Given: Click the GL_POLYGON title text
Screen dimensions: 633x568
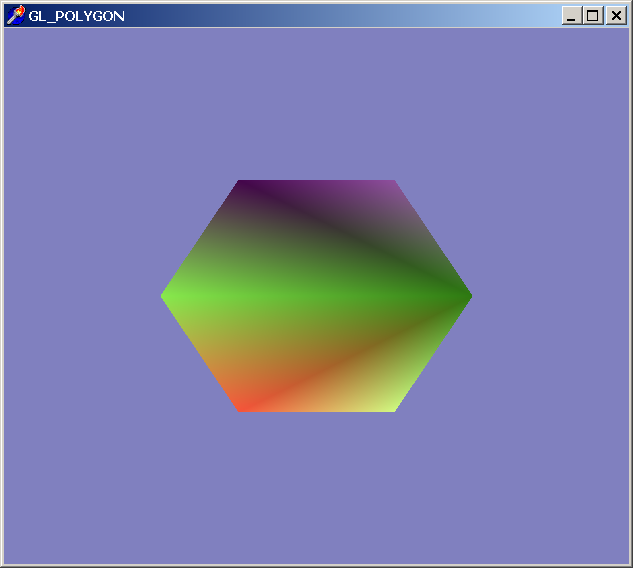Looking at the screenshot, I should (x=76, y=16).
